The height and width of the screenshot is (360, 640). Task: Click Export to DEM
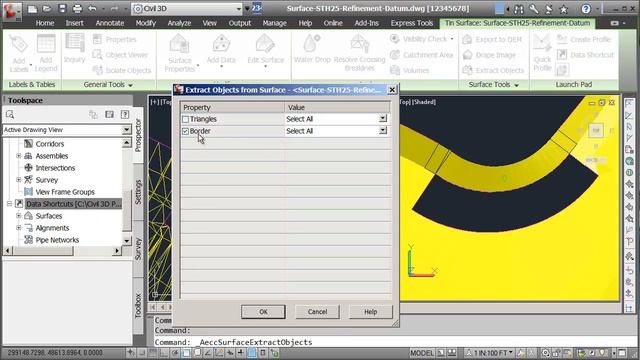(x=492, y=40)
